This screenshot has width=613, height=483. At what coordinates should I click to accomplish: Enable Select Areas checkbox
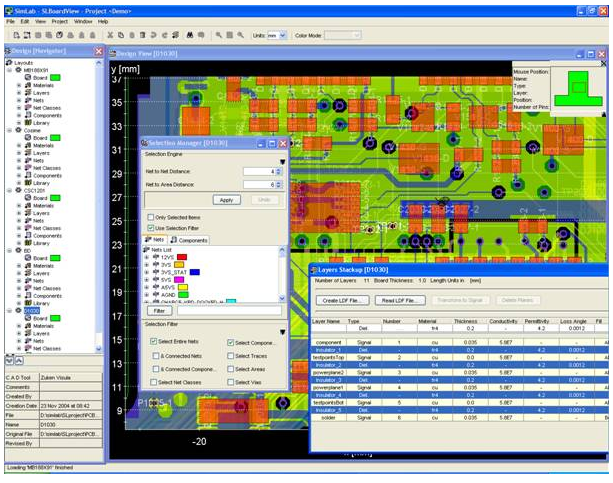coord(231,369)
